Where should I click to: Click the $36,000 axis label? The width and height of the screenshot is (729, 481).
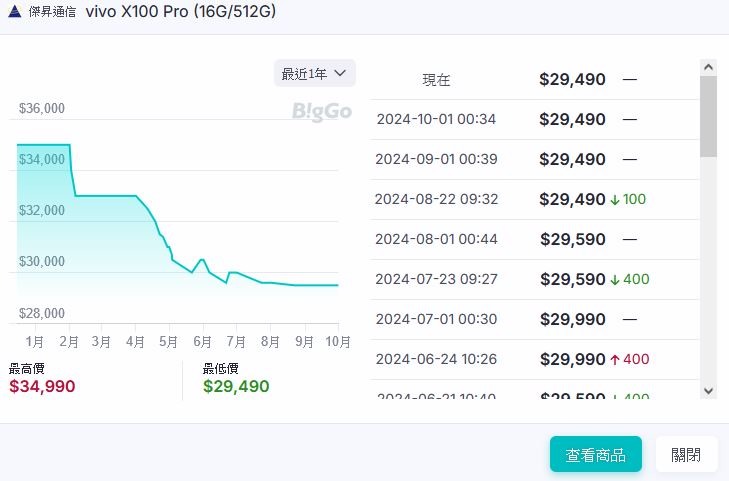(42, 108)
